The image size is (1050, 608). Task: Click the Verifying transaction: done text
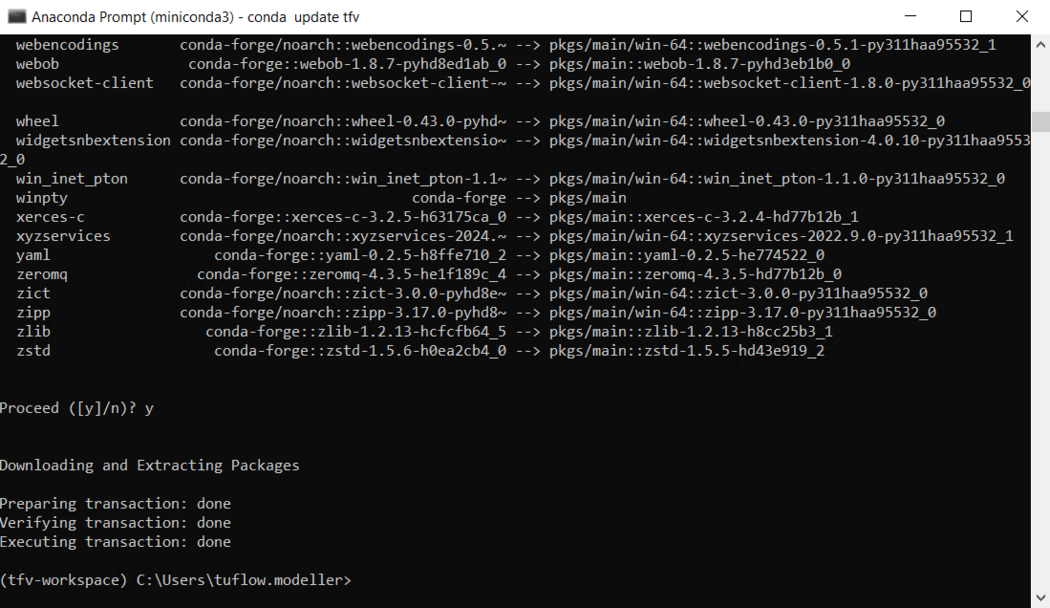click(x=115, y=522)
